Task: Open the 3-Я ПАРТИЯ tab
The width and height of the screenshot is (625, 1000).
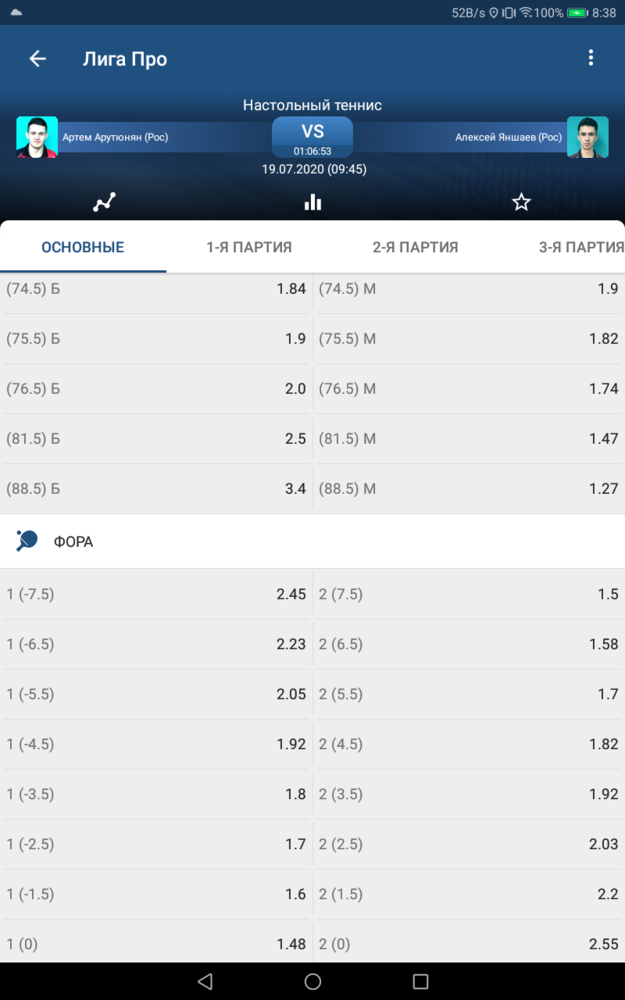Action: click(x=581, y=247)
